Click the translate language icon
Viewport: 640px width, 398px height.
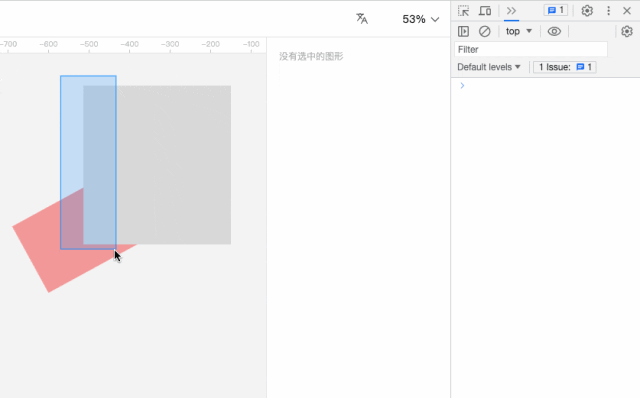point(362,19)
